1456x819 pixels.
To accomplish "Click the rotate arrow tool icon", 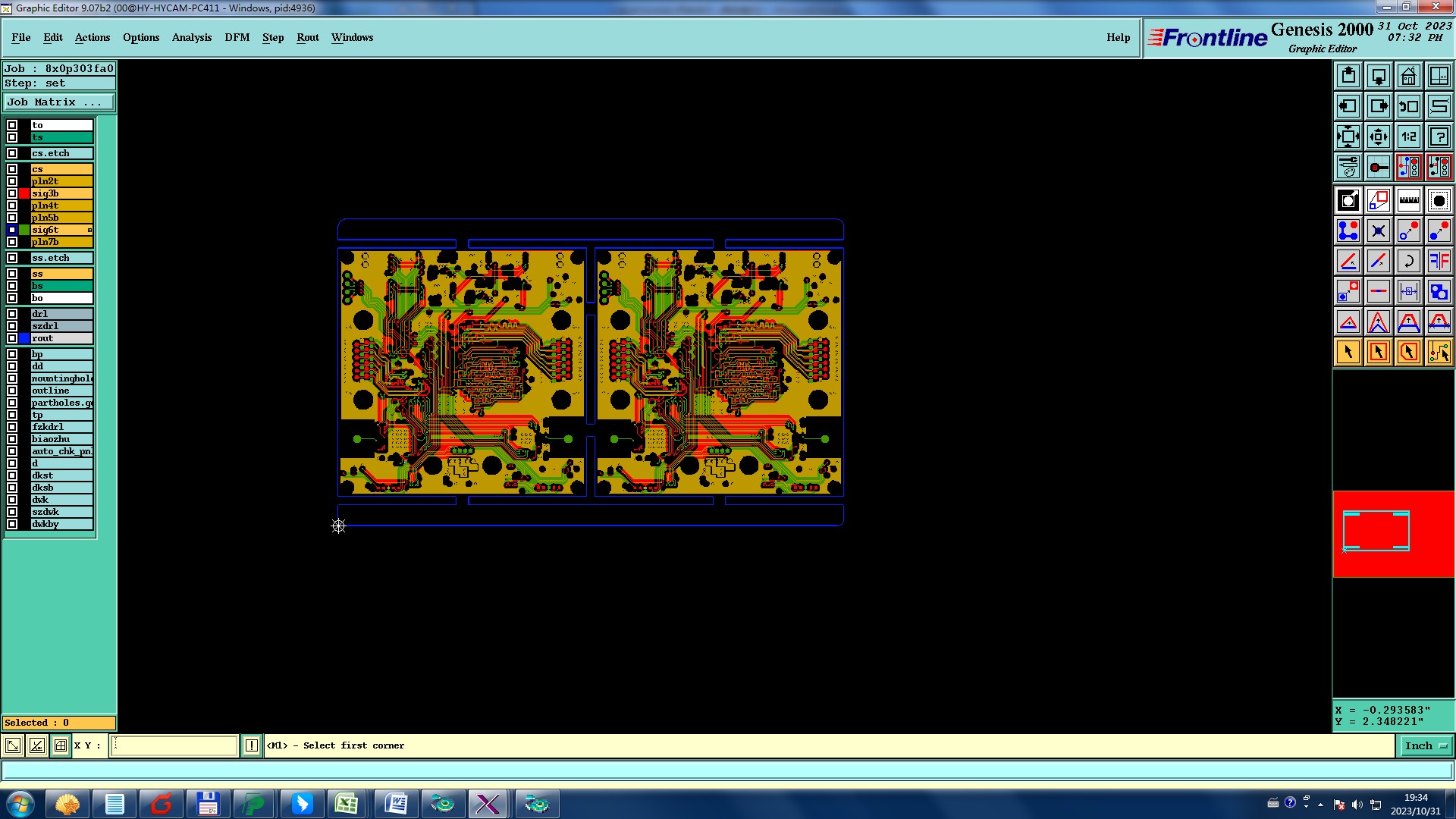I will pyautogui.click(x=1409, y=261).
